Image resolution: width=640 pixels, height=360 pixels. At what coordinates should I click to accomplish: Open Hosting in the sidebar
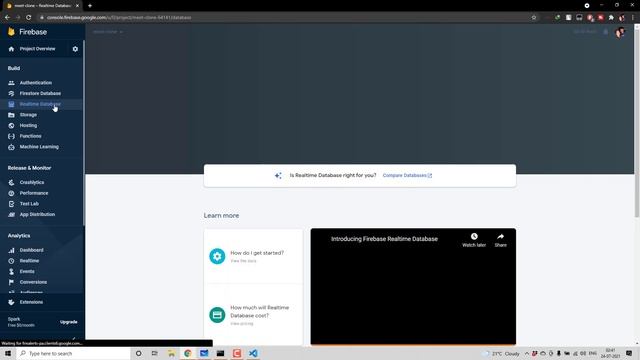[28, 126]
